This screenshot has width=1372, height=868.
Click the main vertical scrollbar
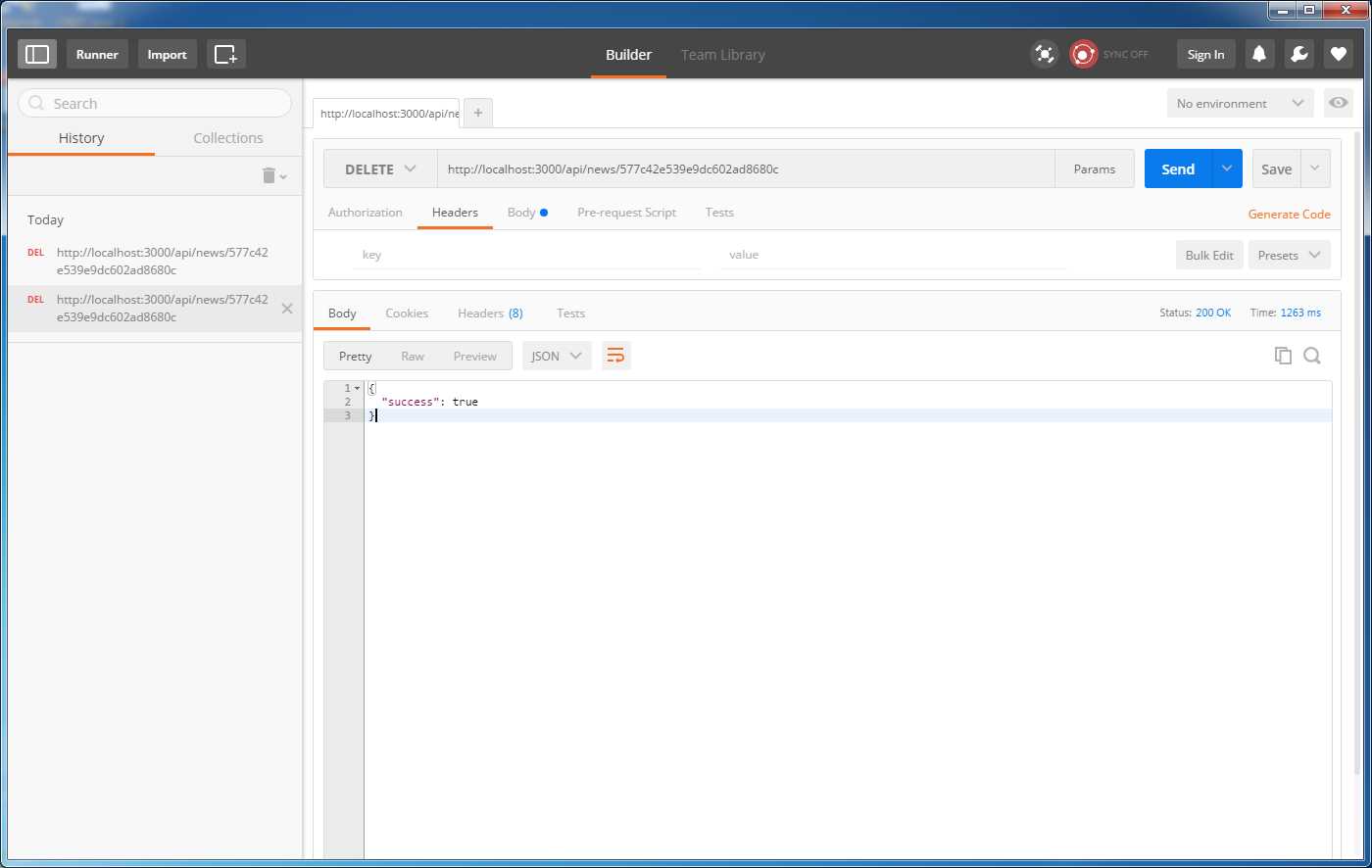tap(1358, 451)
